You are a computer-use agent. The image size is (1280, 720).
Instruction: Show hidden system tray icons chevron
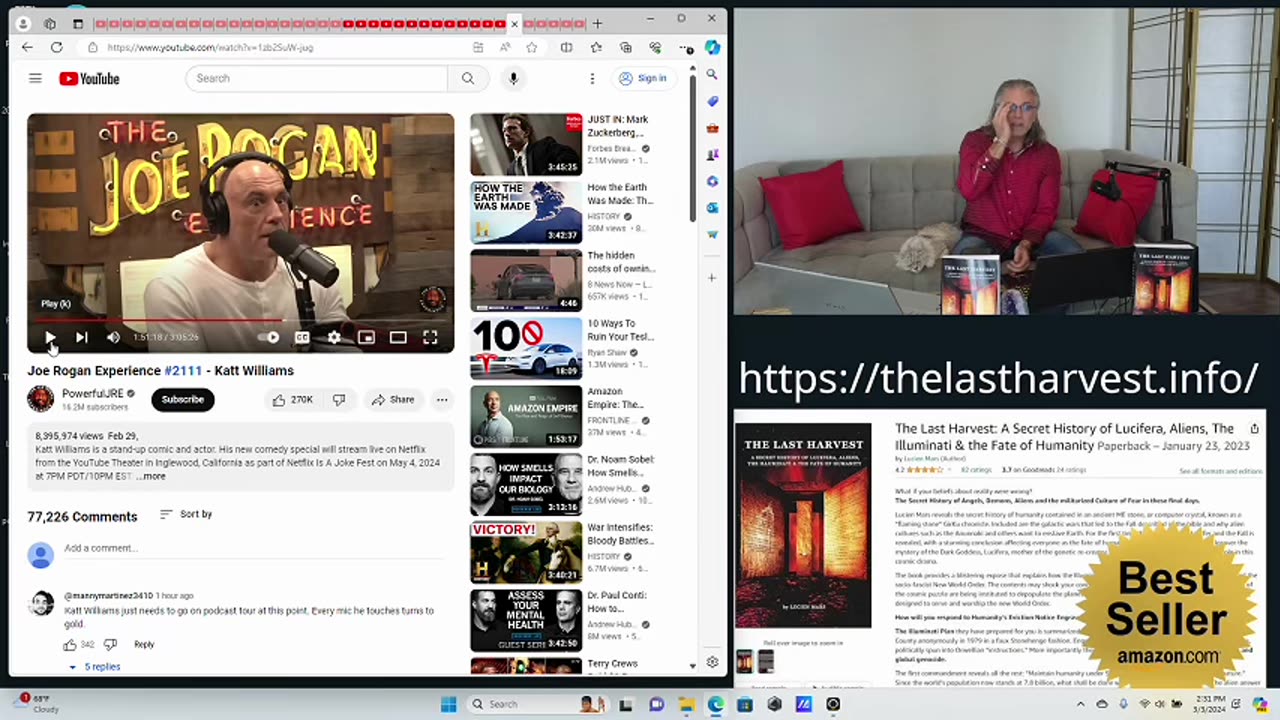point(1081,704)
